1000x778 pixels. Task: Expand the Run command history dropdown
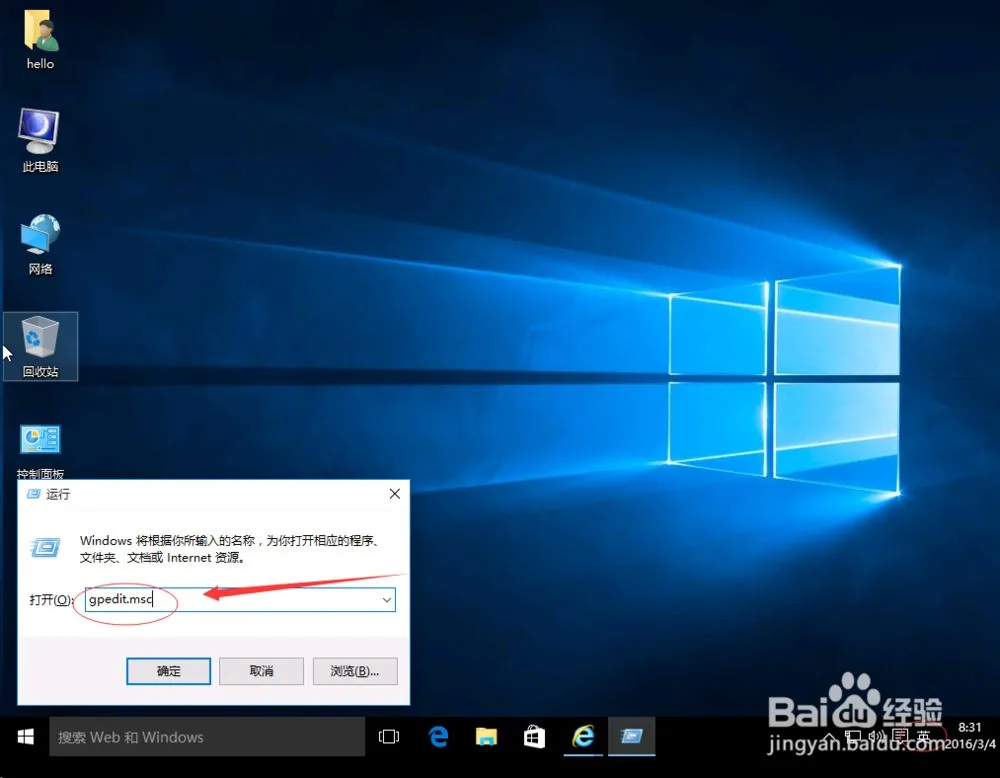[x=387, y=599]
